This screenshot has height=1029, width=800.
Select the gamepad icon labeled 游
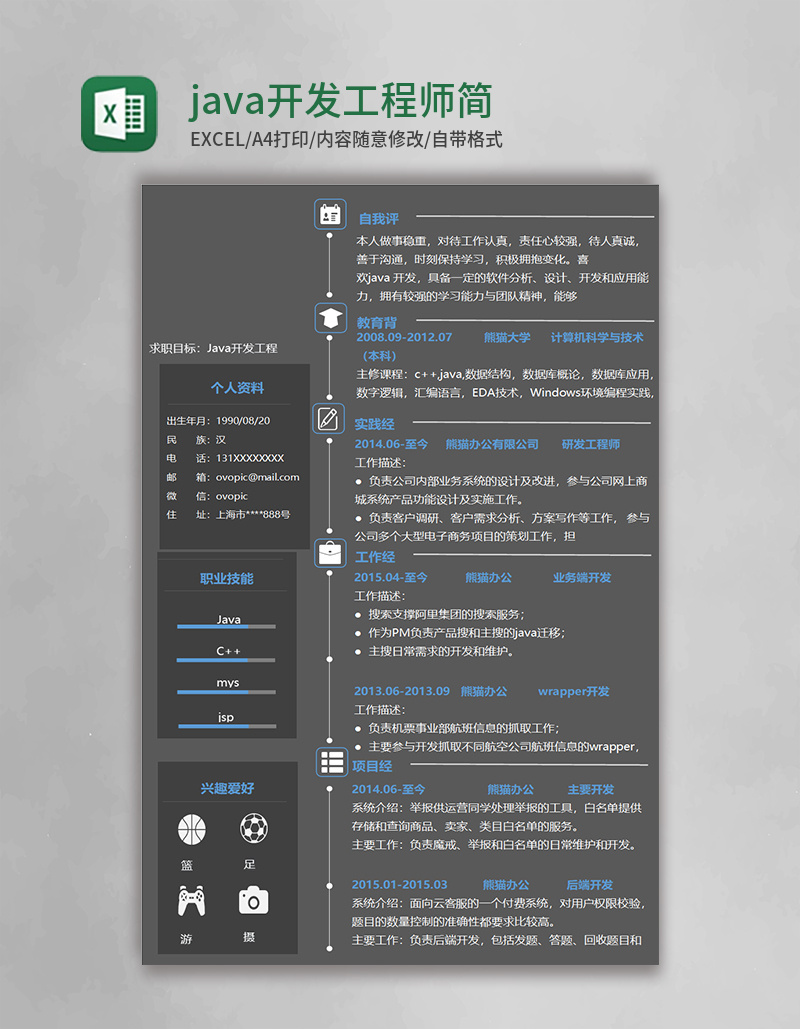point(190,901)
